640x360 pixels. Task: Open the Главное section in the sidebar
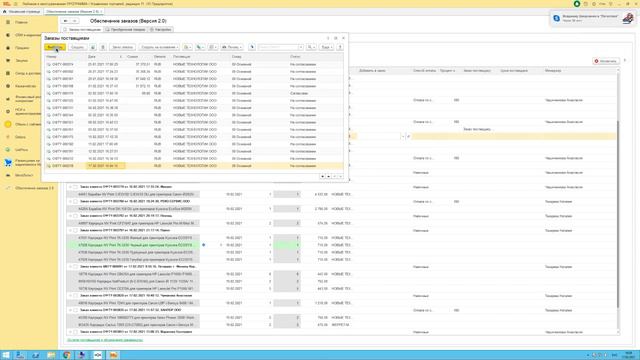pos(21,22)
